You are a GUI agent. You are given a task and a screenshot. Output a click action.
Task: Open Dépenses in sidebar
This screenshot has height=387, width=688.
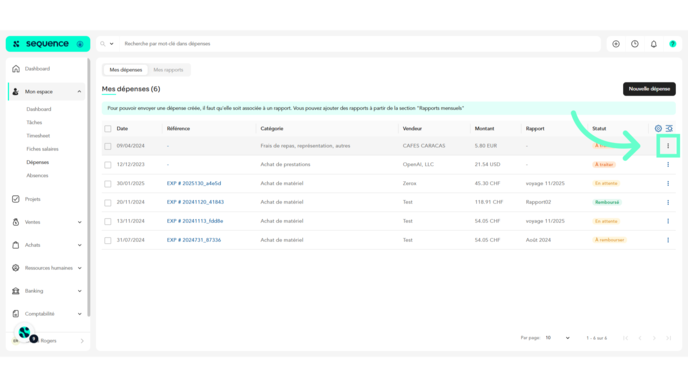38,162
